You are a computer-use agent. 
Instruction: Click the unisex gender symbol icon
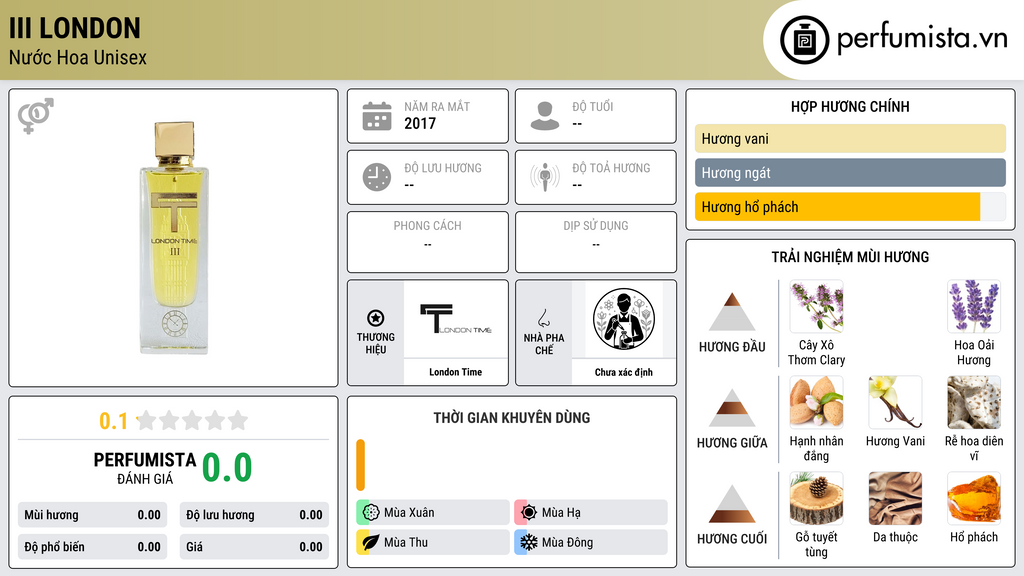pyautogui.click(x=35, y=116)
